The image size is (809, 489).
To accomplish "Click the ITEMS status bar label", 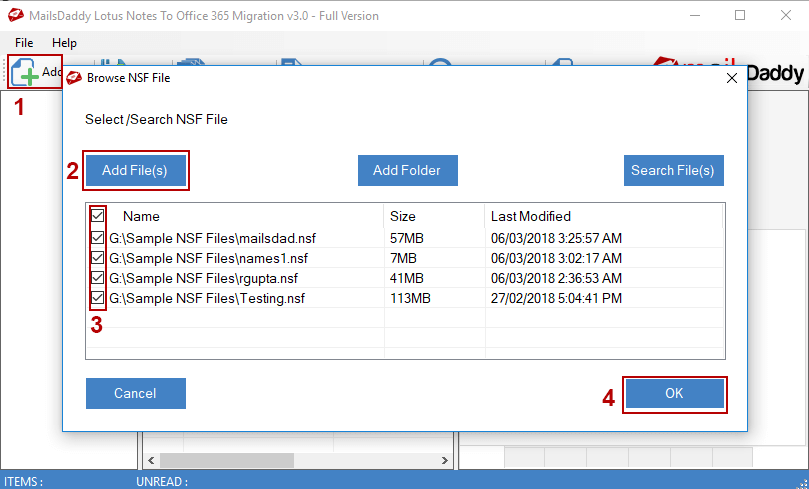I will tap(23, 482).
